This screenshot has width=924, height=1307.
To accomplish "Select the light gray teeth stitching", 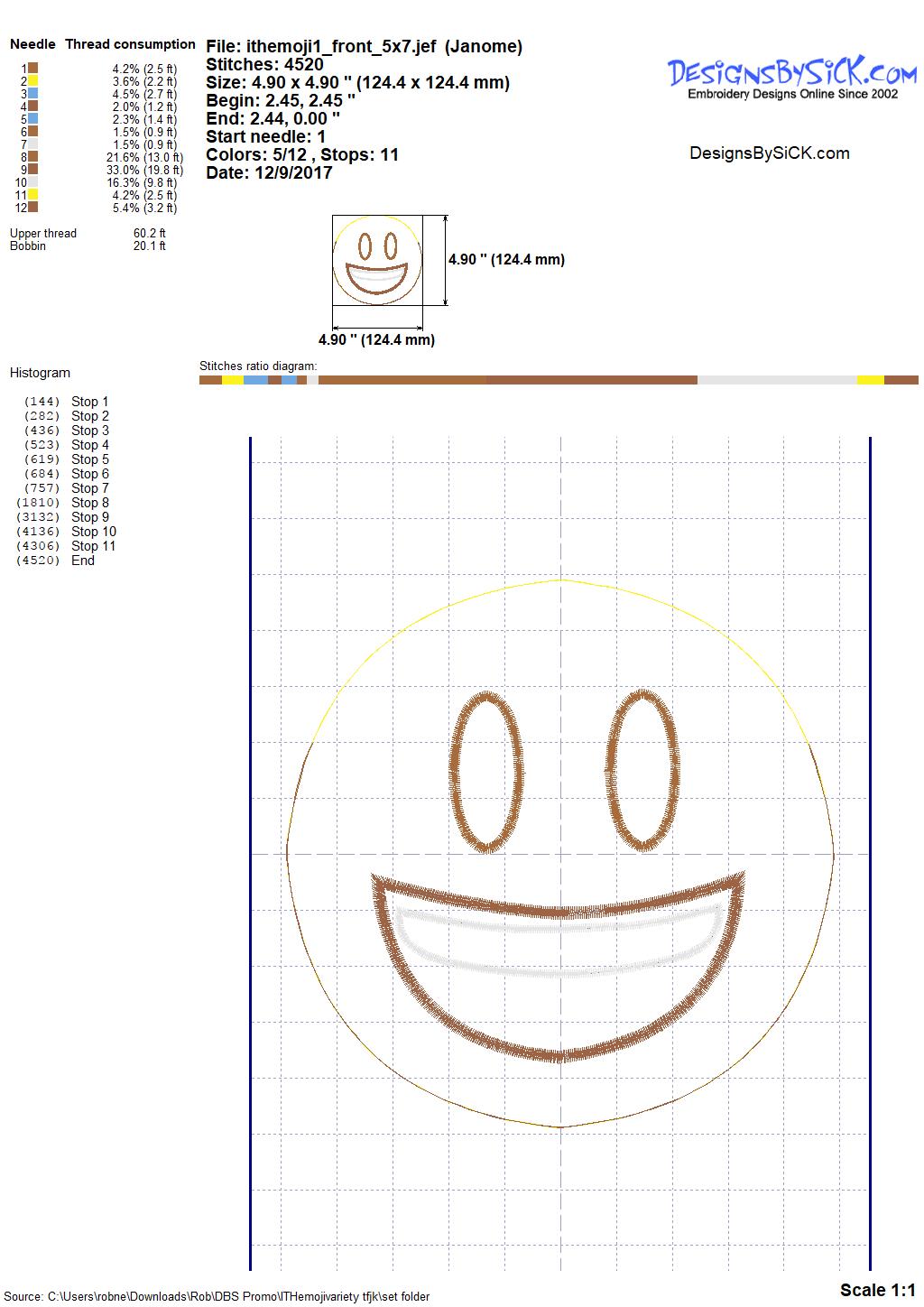I will (x=559, y=943).
